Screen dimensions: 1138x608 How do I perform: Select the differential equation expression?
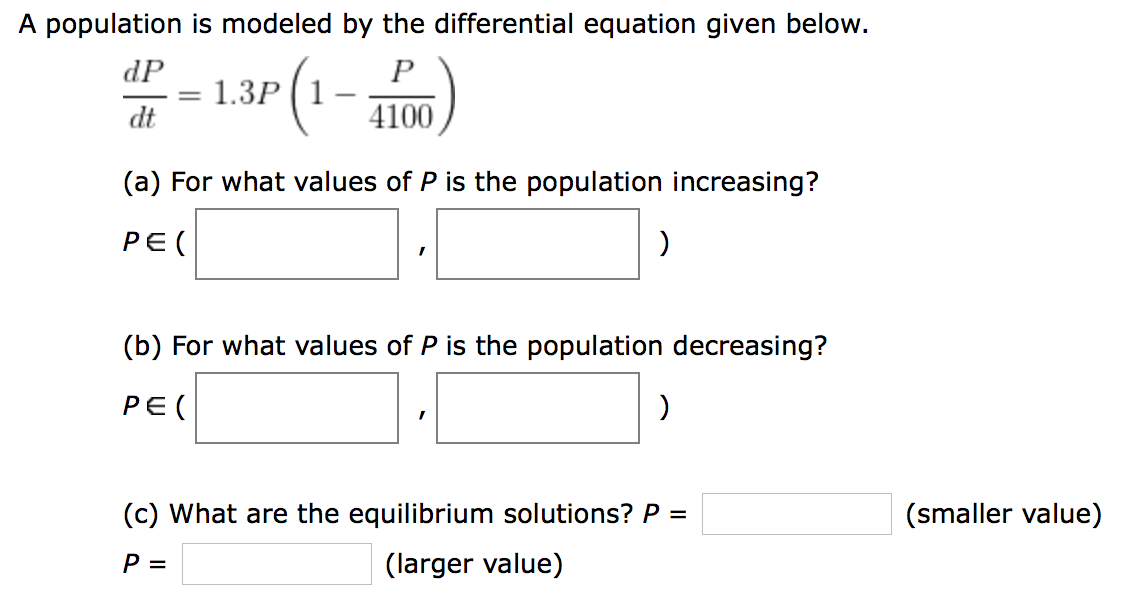[x=290, y=95]
